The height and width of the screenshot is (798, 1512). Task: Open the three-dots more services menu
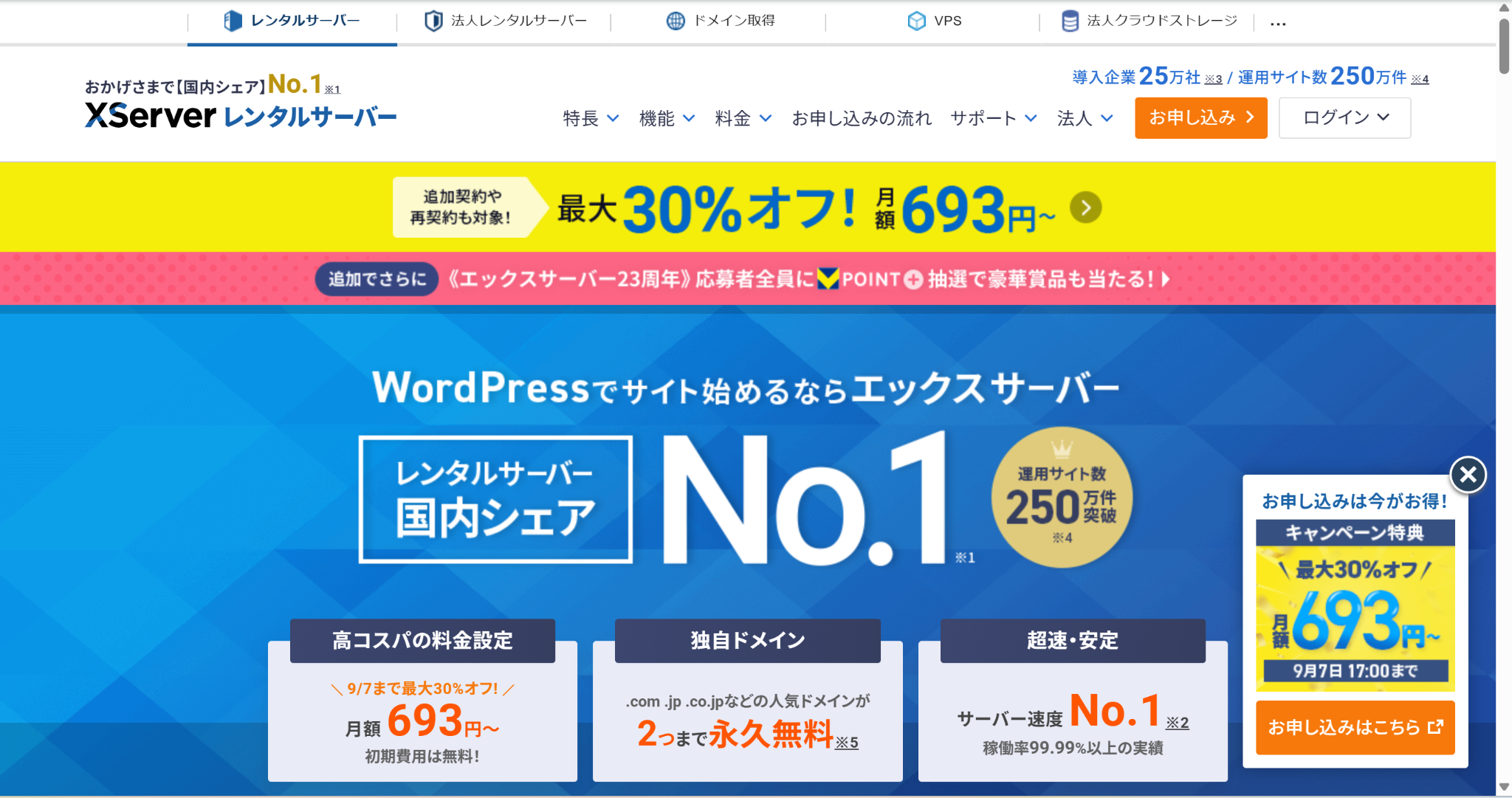(x=1278, y=24)
